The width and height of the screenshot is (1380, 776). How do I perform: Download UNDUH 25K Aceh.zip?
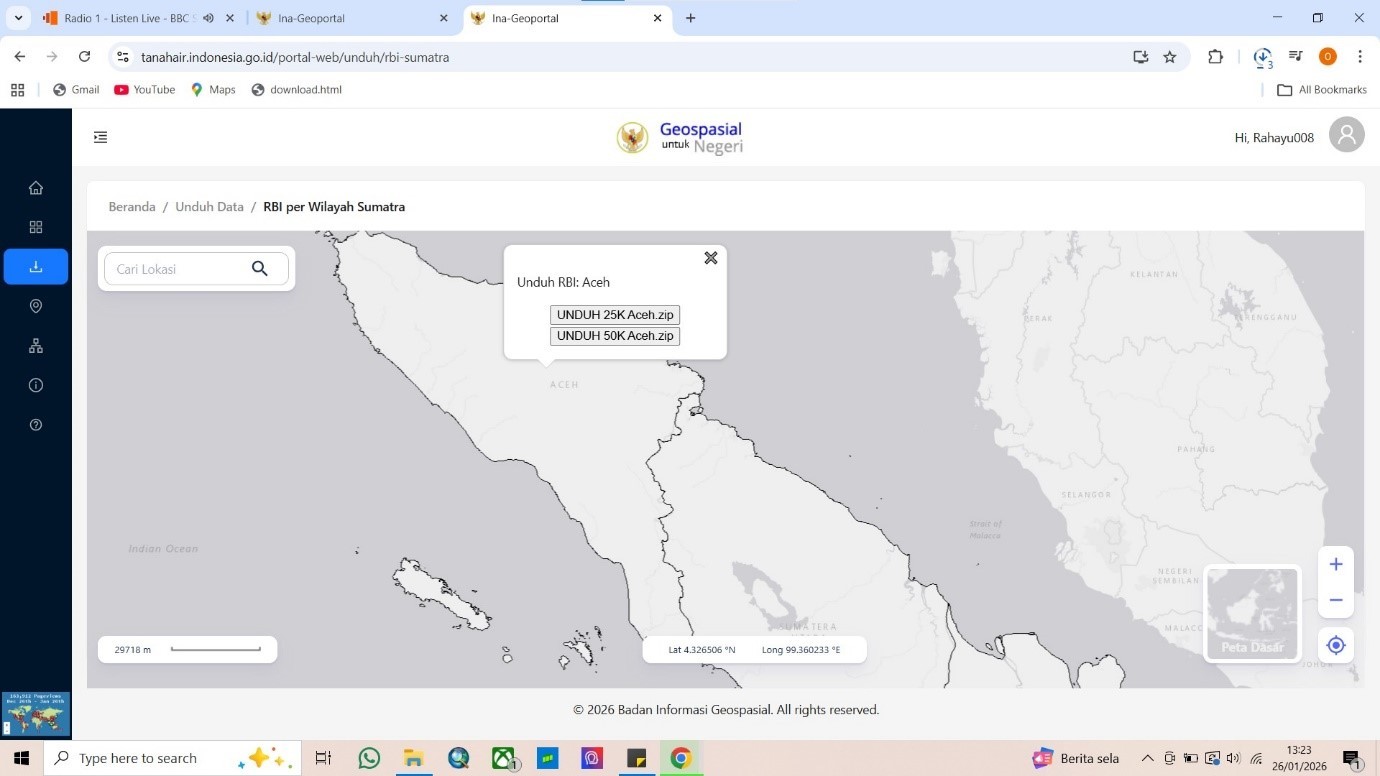click(614, 315)
